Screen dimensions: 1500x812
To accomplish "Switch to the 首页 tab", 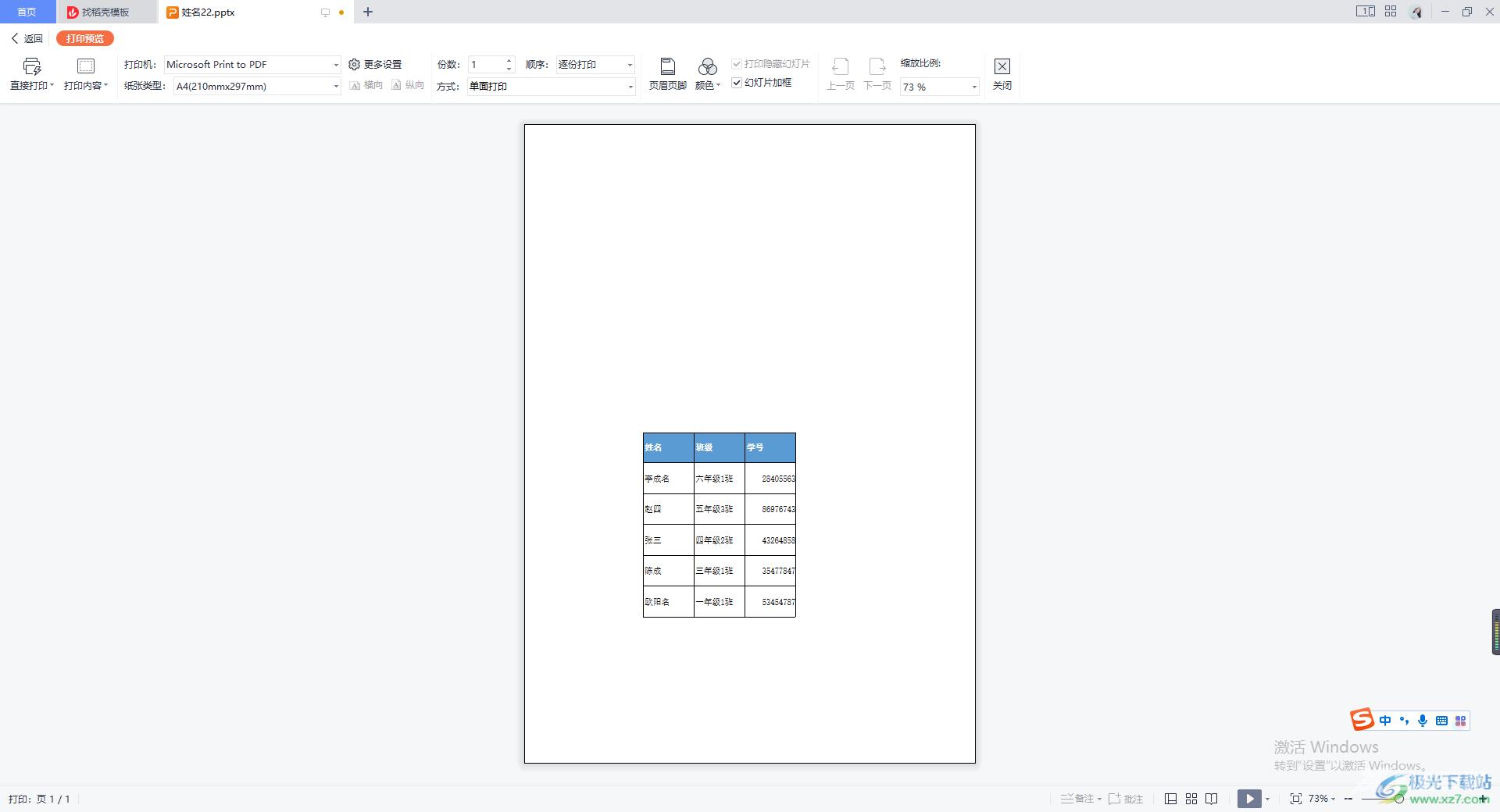I will coord(27,12).
